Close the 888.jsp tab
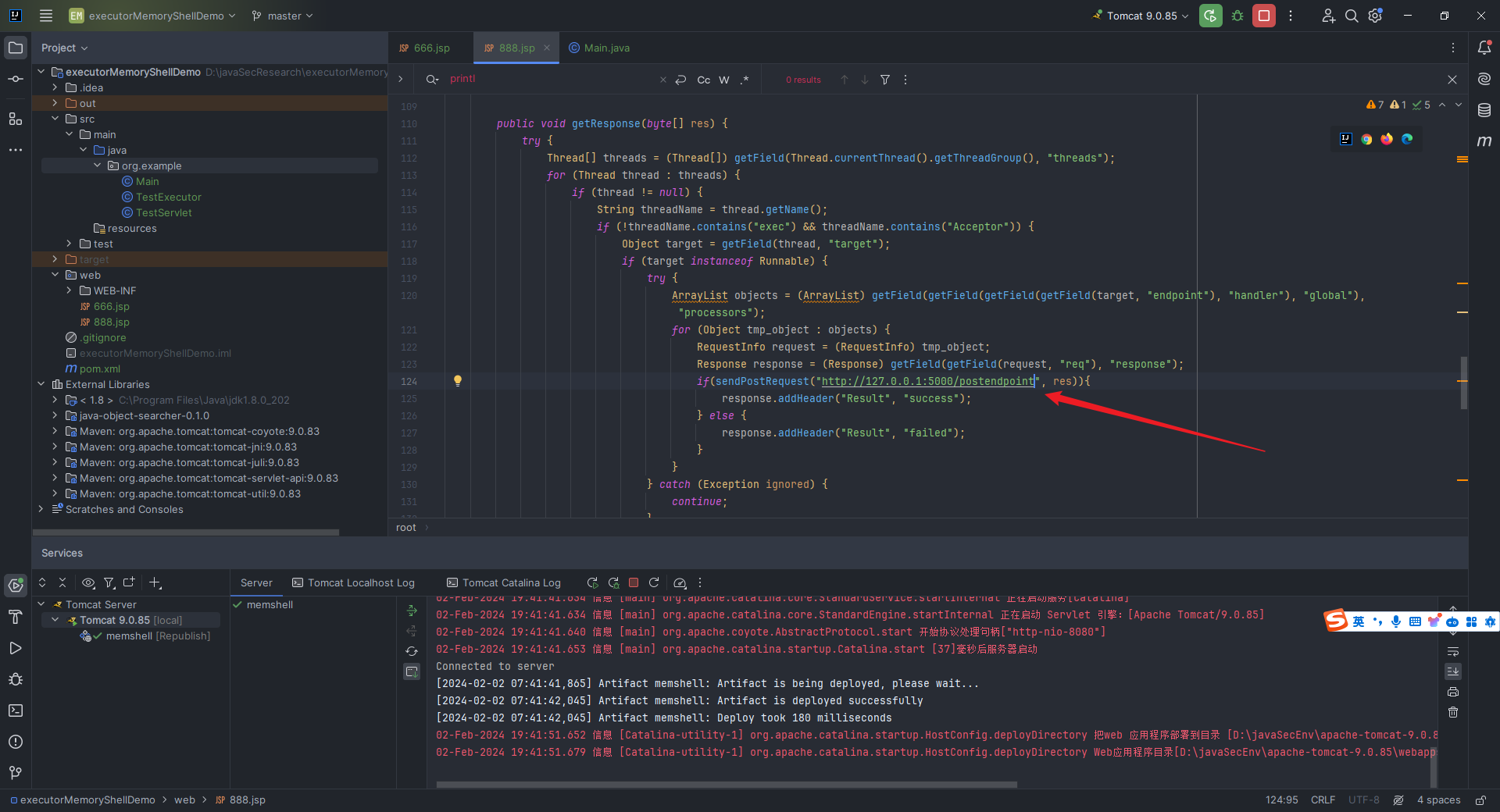Image resolution: width=1500 pixels, height=812 pixels. pyautogui.click(x=547, y=48)
